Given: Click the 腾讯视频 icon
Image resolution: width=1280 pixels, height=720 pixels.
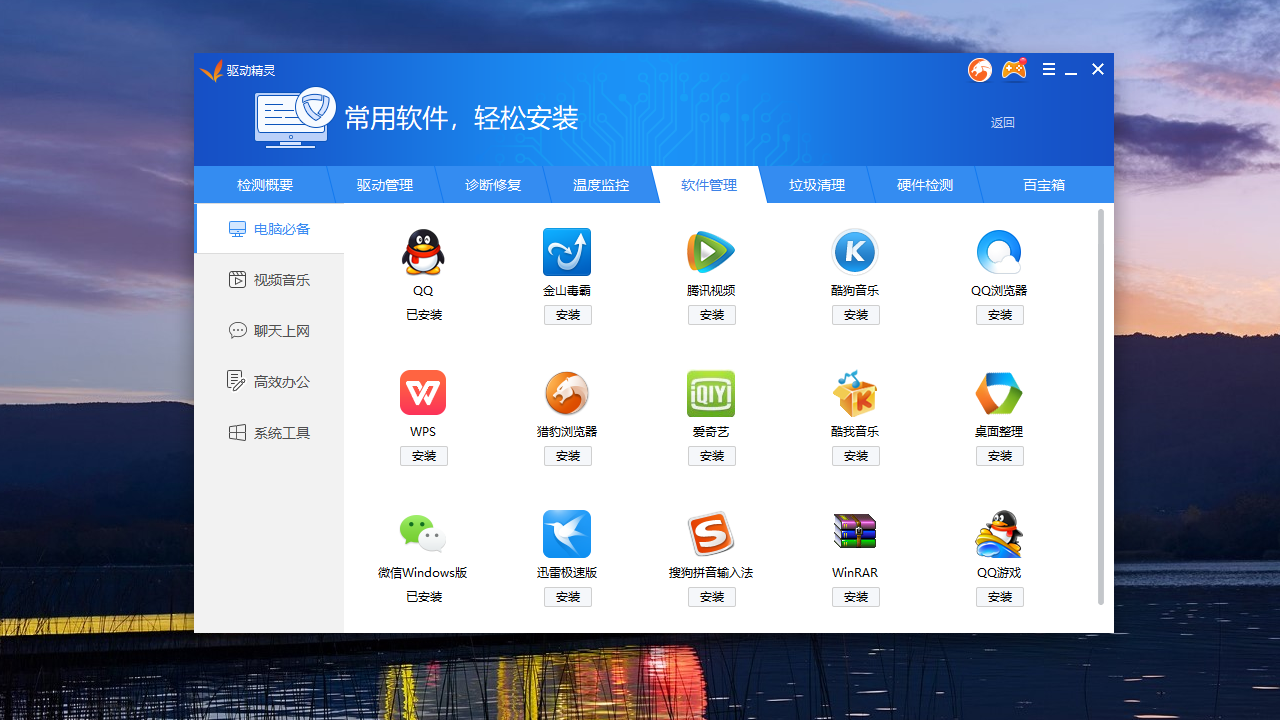Looking at the screenshot, I should tap(711, 251).
